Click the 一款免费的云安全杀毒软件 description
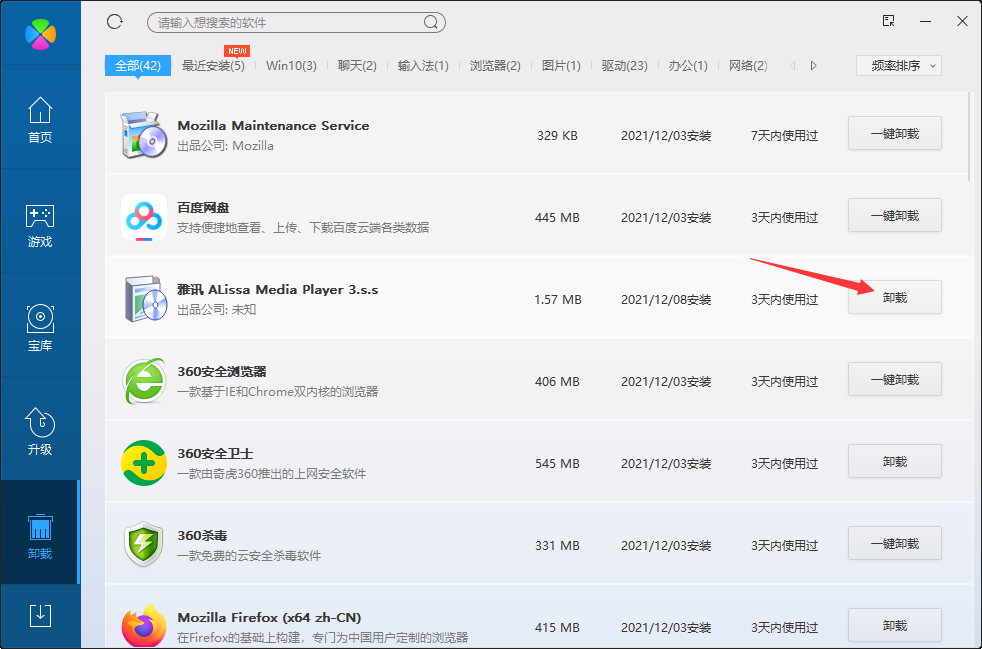 click(x=249, y=556)
